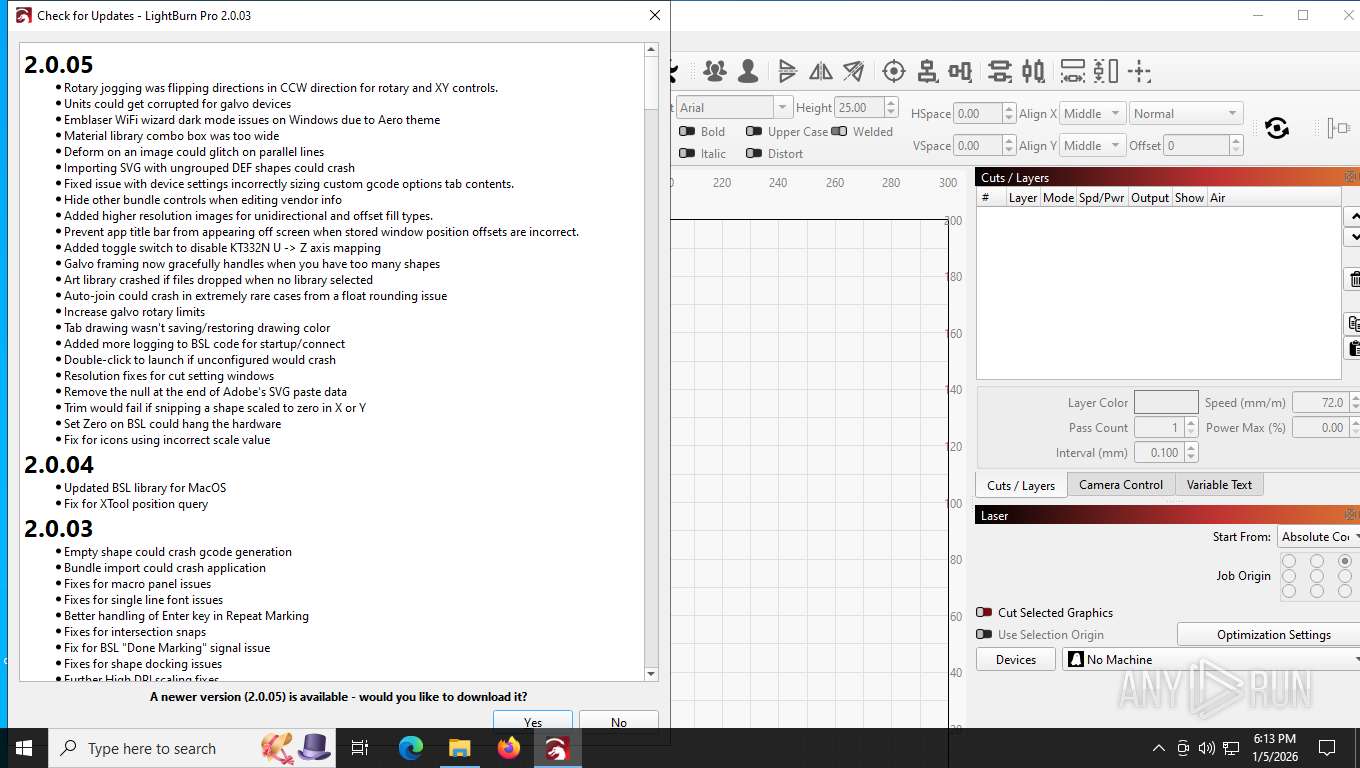Move layer up with the arrow button

pyautogui.click(x=1353, y=216)
